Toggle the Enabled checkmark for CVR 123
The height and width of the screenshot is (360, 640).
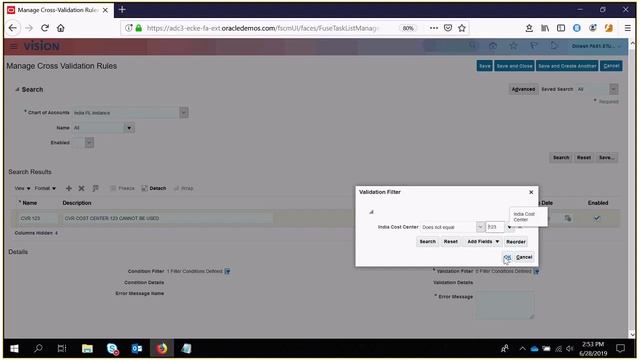coord(597,218)
